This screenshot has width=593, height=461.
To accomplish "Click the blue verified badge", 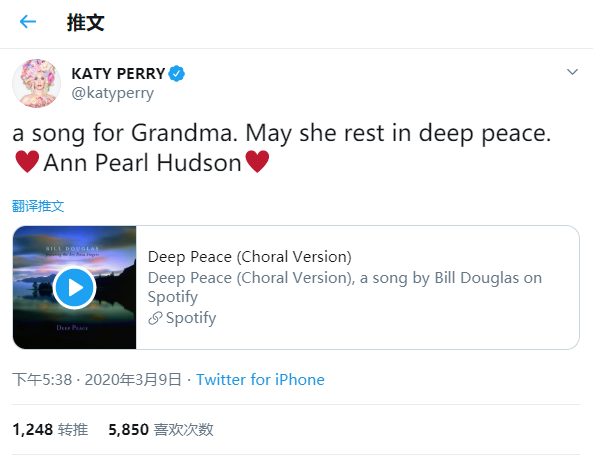I will point(177,73).
